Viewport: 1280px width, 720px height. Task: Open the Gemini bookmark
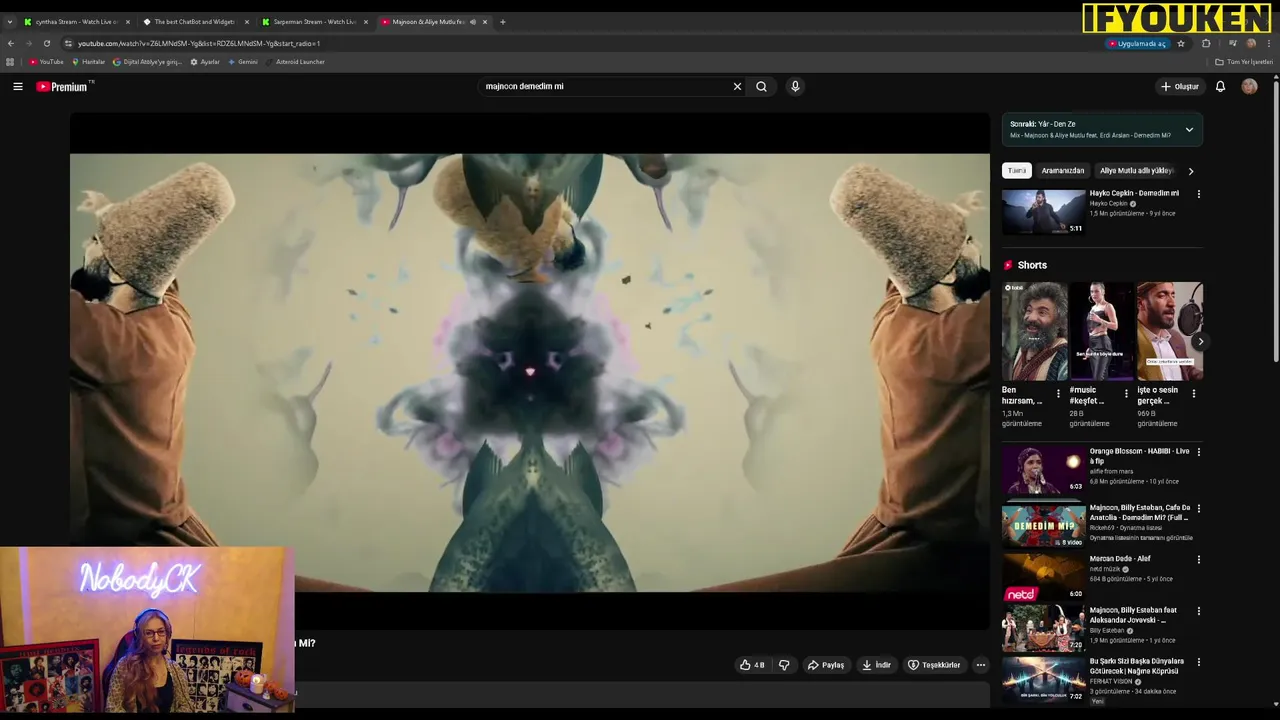pyautogui.click(x=243, y=62)
